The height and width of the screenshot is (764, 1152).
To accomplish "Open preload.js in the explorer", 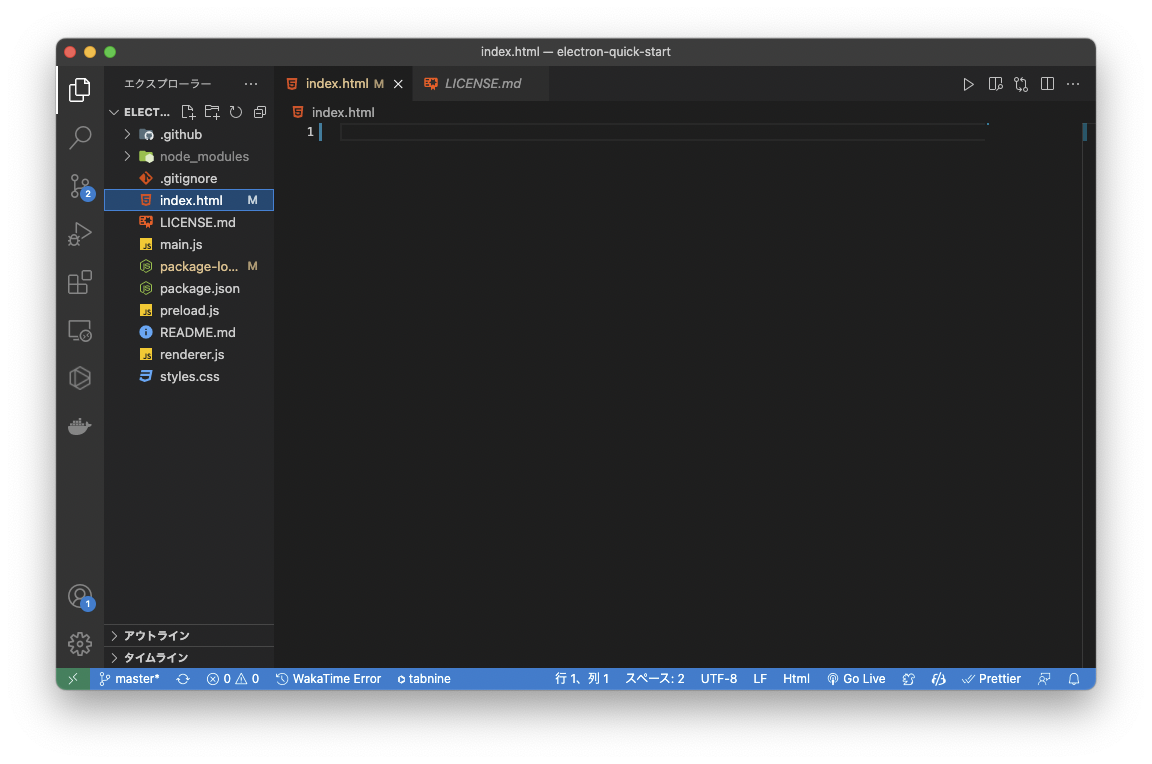I will [x=190, y=311].
